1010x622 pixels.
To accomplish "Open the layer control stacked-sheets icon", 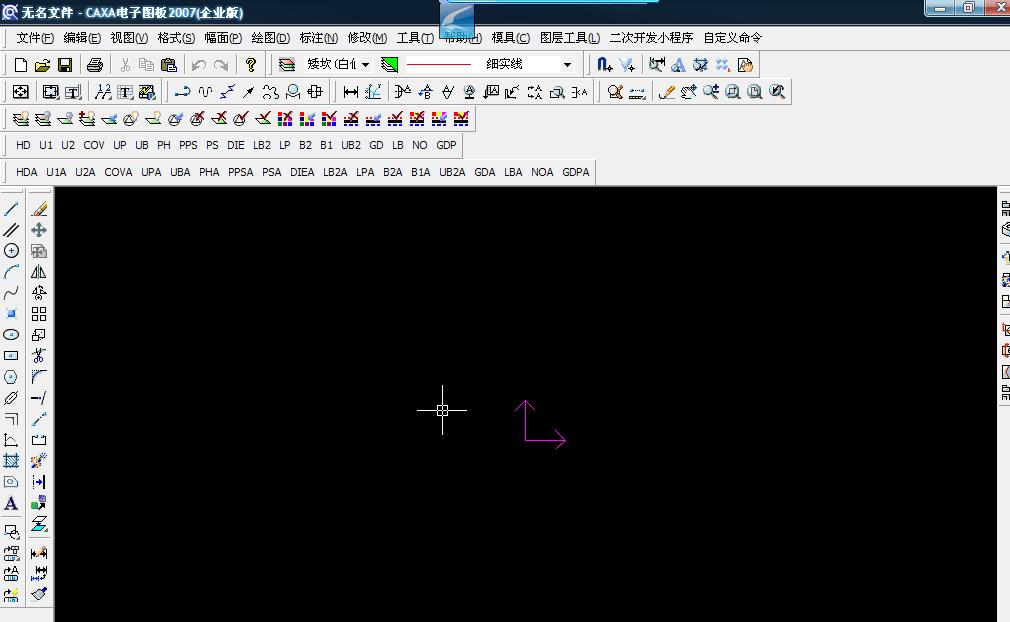I will [287, 64].
